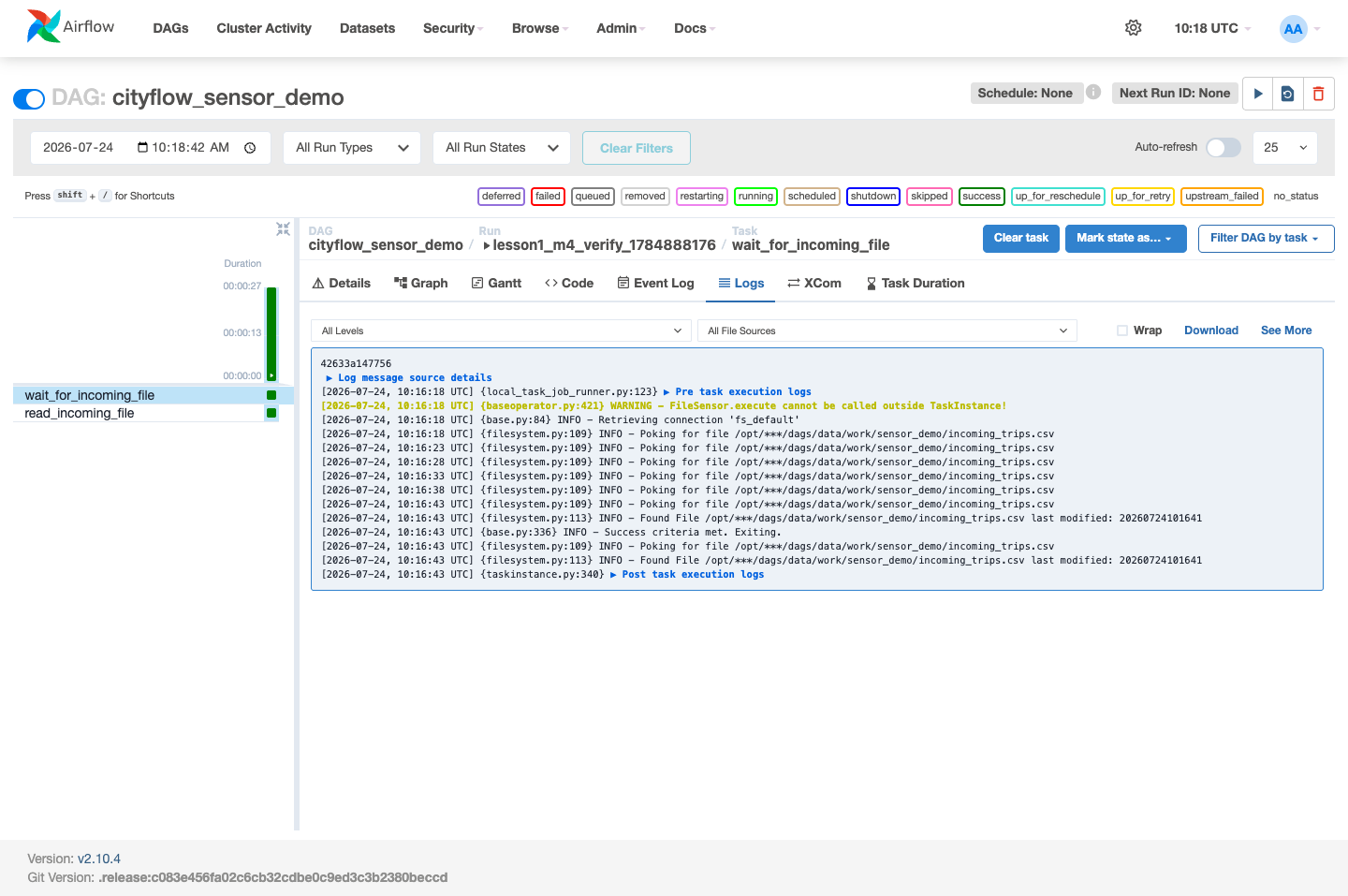Toggle the cityflow_sensor_demo DAG pause switch
Screen dimensions: 1348x896
point(29,98)
